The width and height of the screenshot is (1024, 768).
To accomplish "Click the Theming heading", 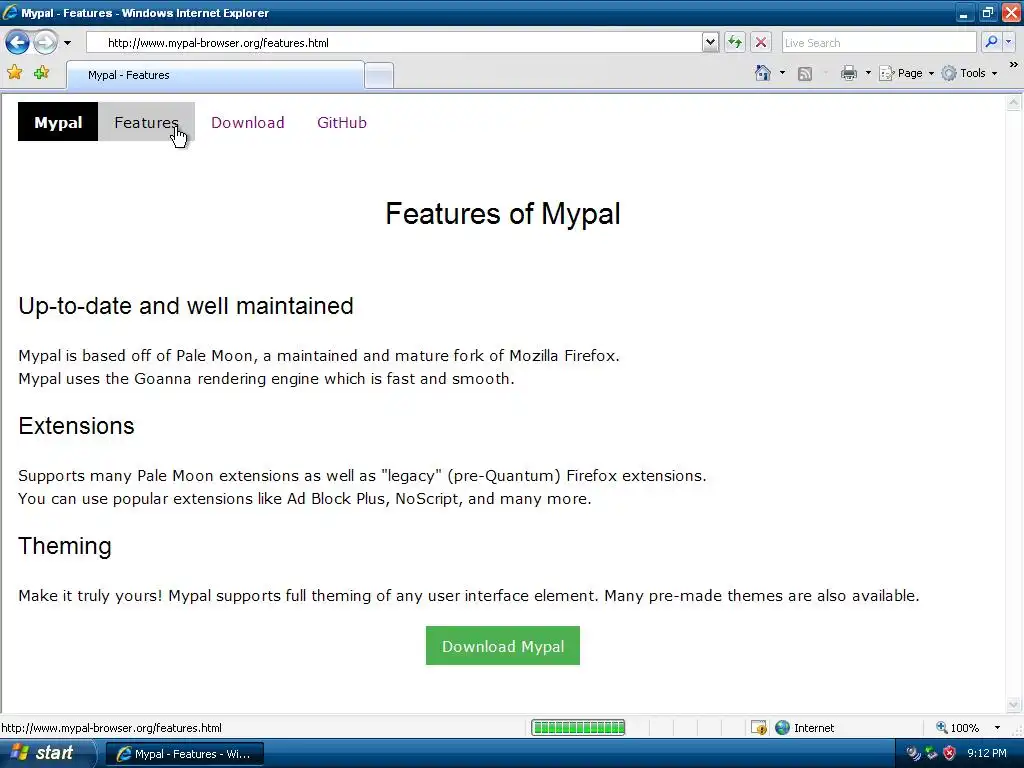I will click(65, 546).
